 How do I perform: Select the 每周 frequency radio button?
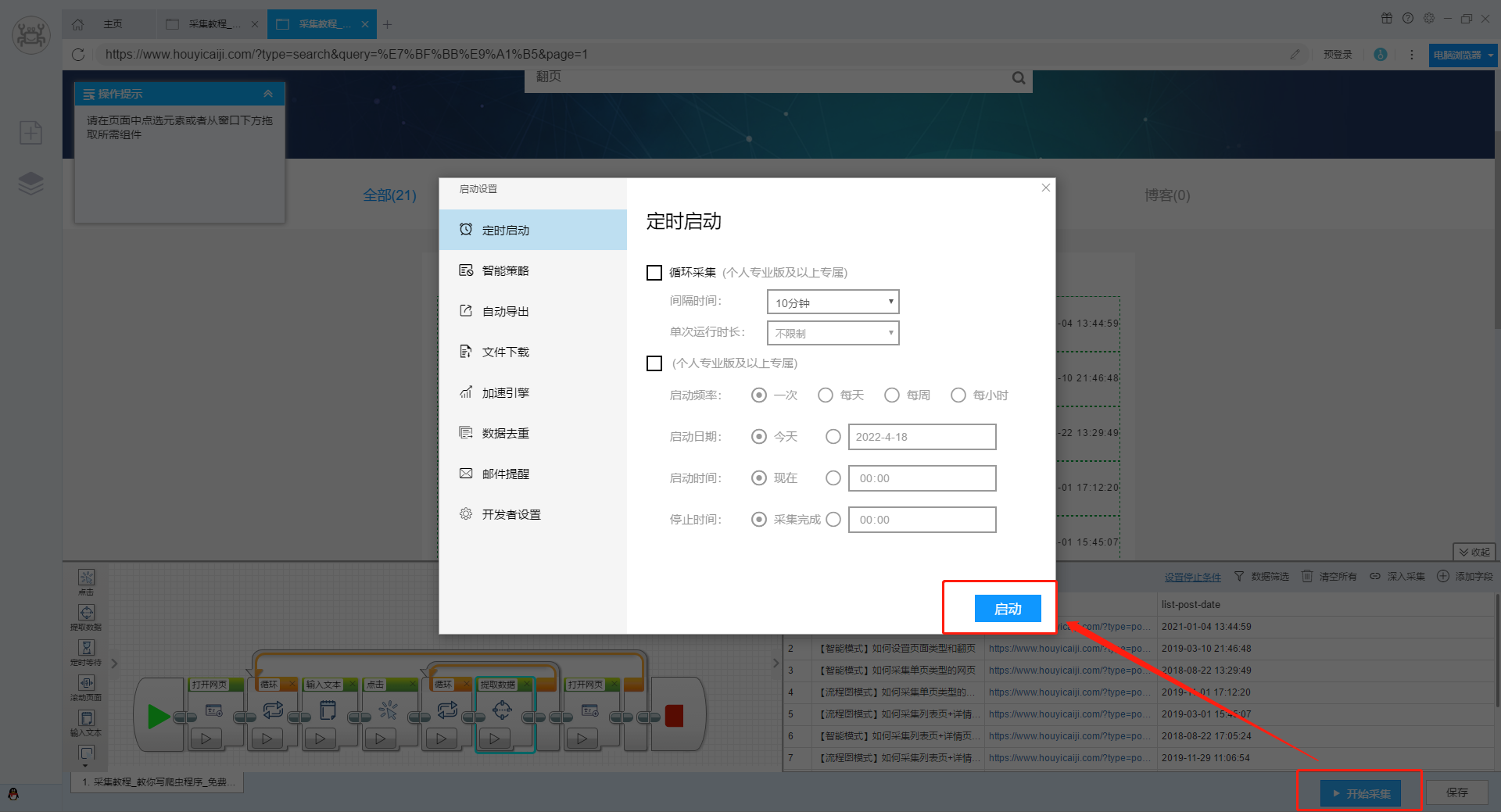pyautogui.click(x=891, y=395)
